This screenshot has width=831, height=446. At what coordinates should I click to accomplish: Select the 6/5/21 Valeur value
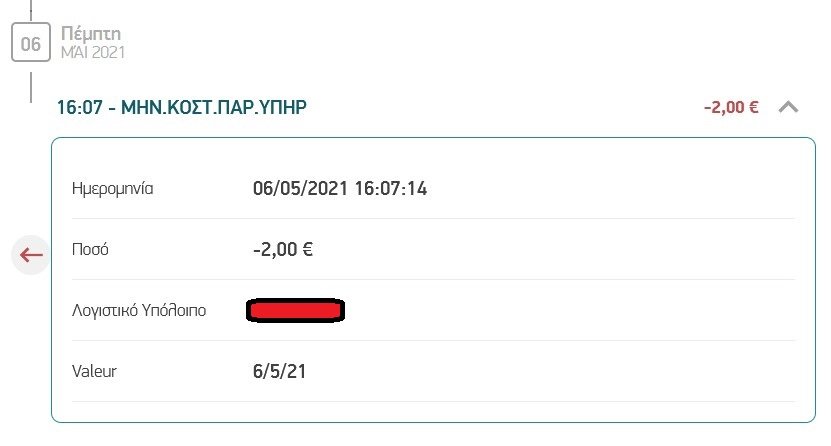point(280,371)
